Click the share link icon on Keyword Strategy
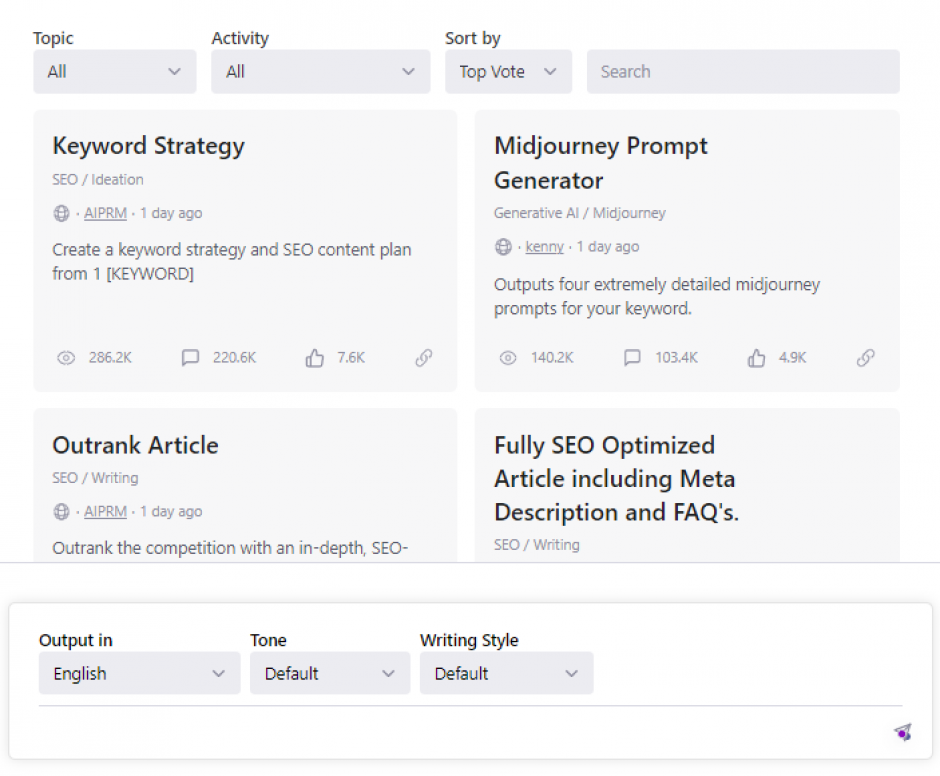 423,358
